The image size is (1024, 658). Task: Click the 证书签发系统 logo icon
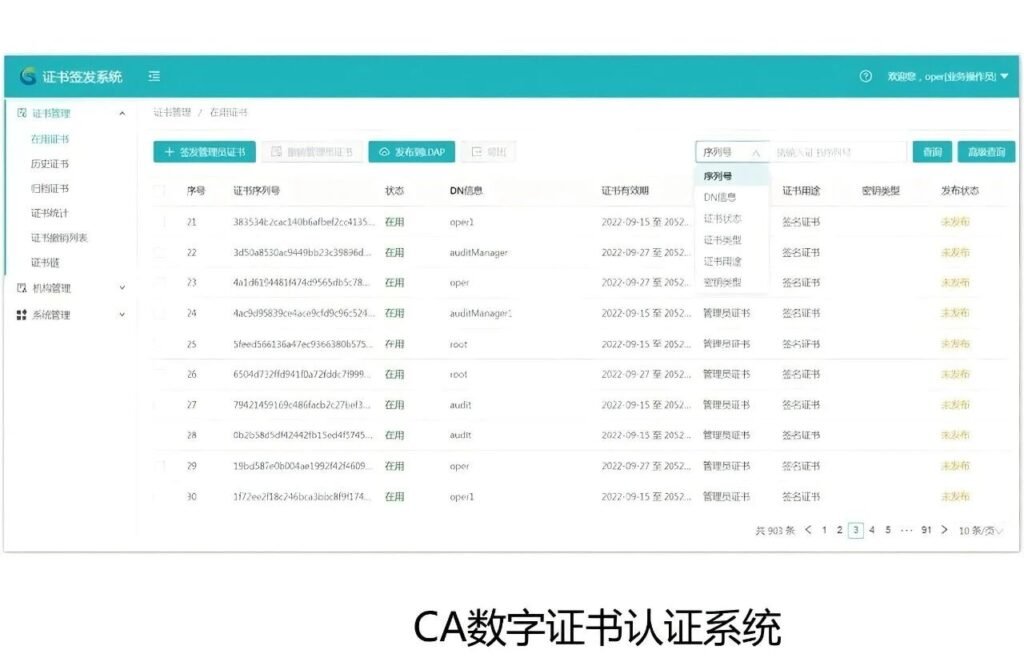28,77
